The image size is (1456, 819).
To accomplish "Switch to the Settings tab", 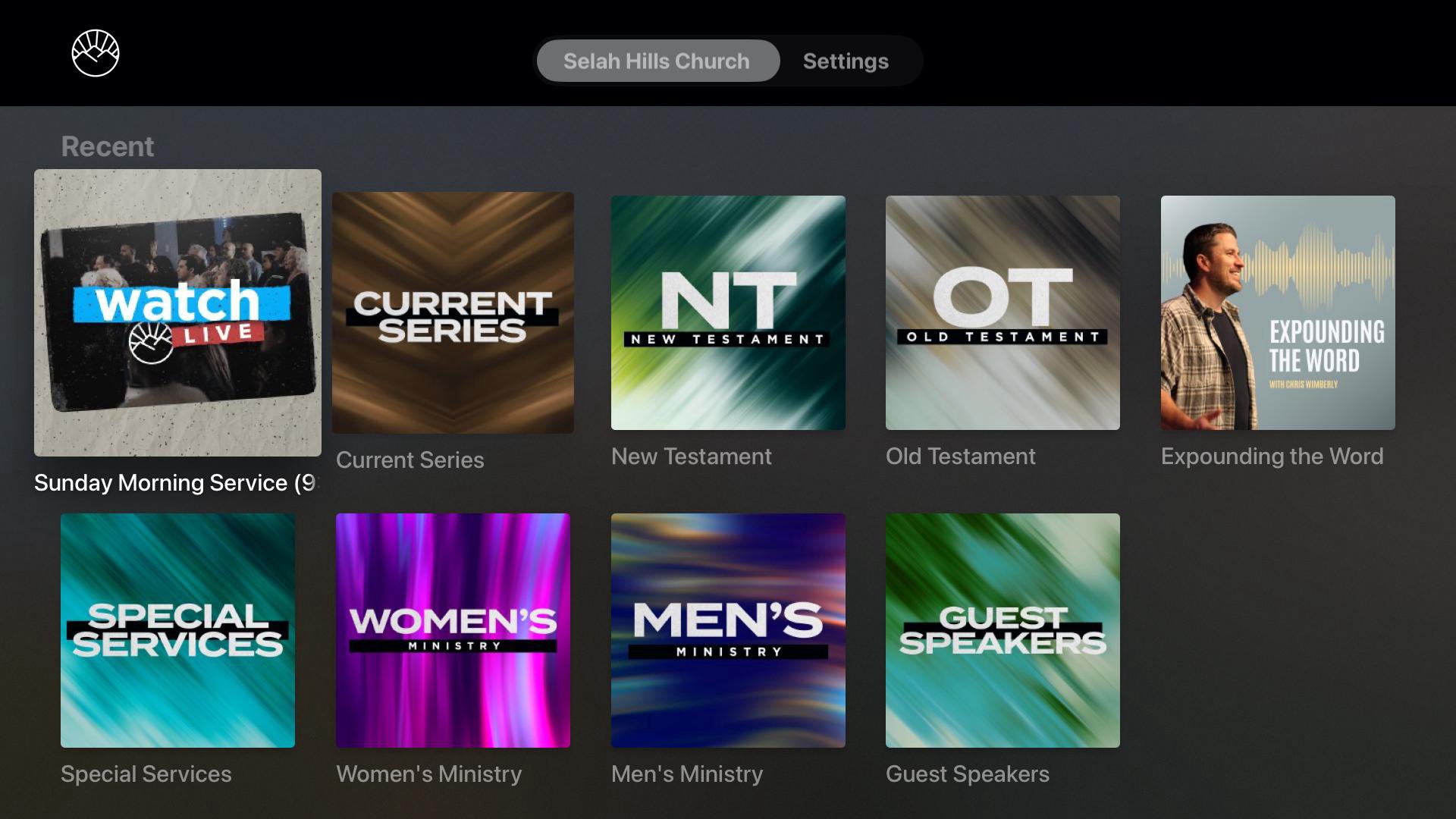I will coord(845,61).
